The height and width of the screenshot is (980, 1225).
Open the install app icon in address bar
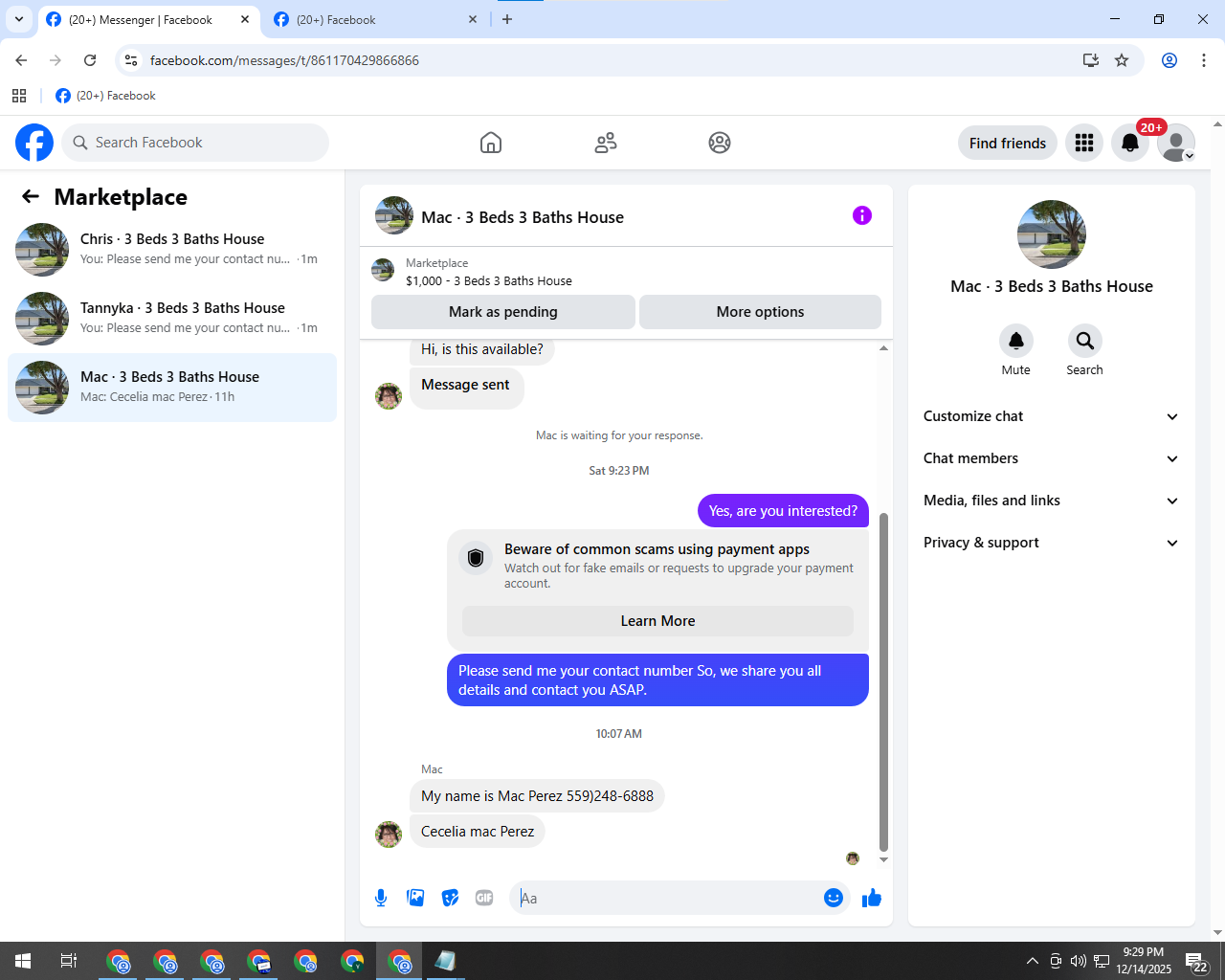(x=1091, y=60)
